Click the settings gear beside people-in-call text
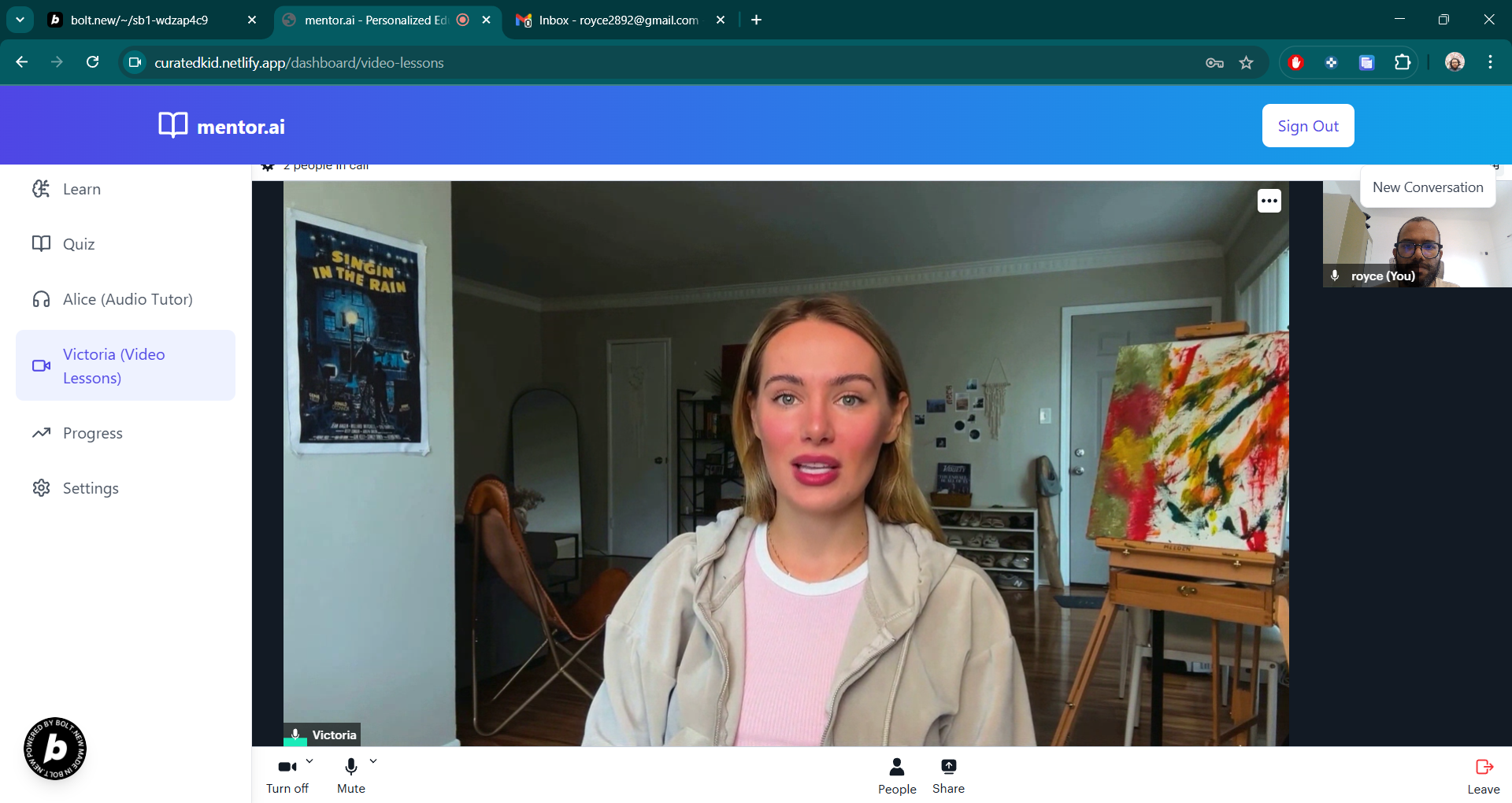The image size is (1512, 803). 268,166
